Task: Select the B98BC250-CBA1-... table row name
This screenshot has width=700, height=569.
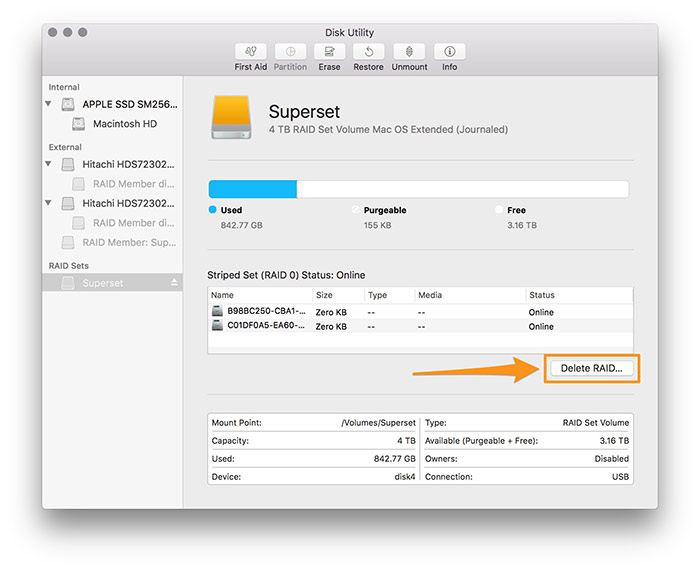Action: pos(267,311)
